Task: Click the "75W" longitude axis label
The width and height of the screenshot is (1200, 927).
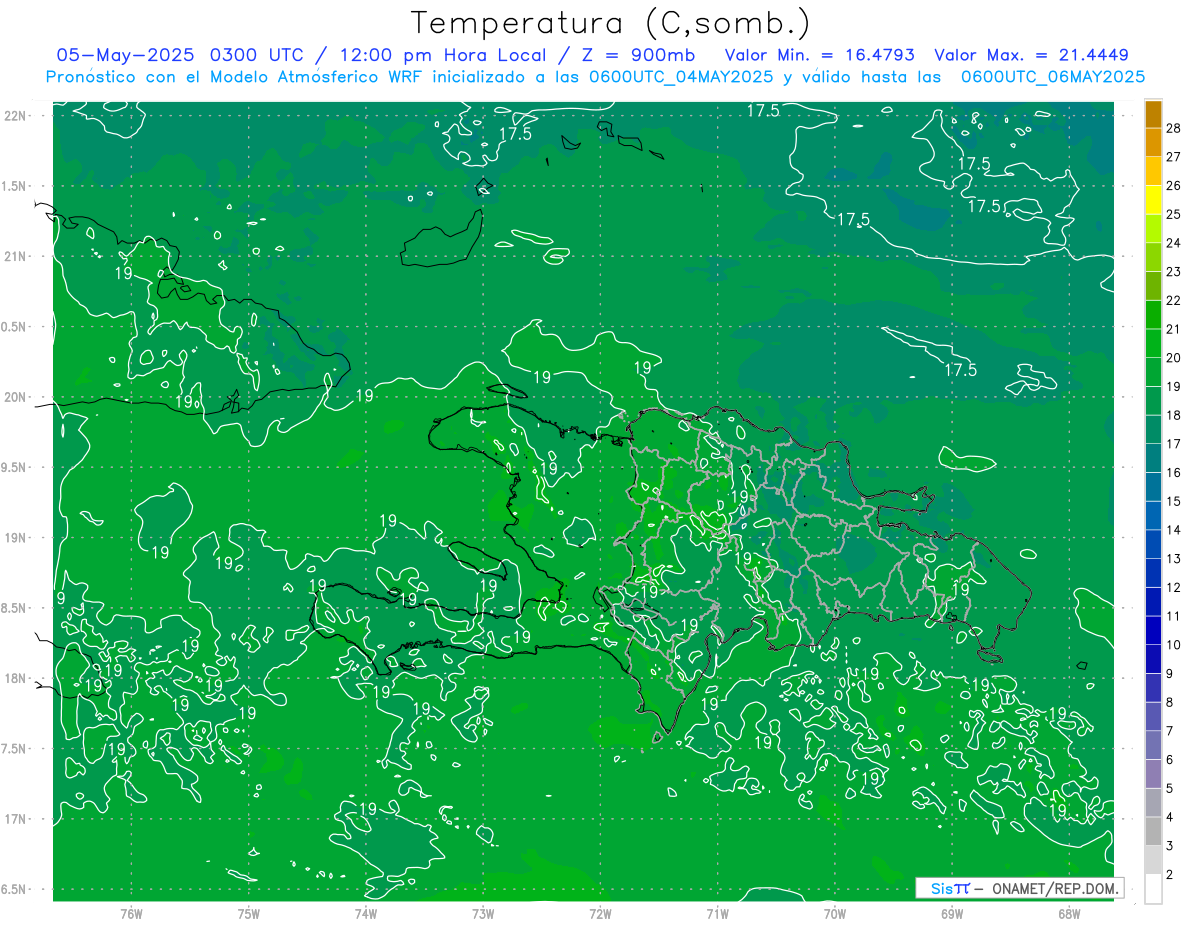Action: pos(249,914)
